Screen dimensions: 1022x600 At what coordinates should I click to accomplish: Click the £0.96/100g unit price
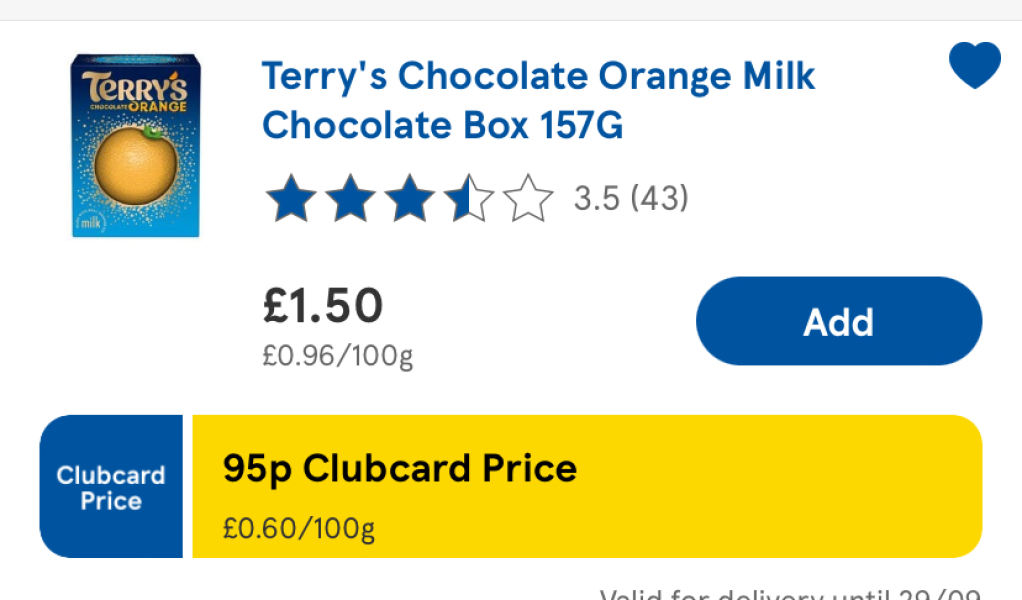tap(338, 355)
